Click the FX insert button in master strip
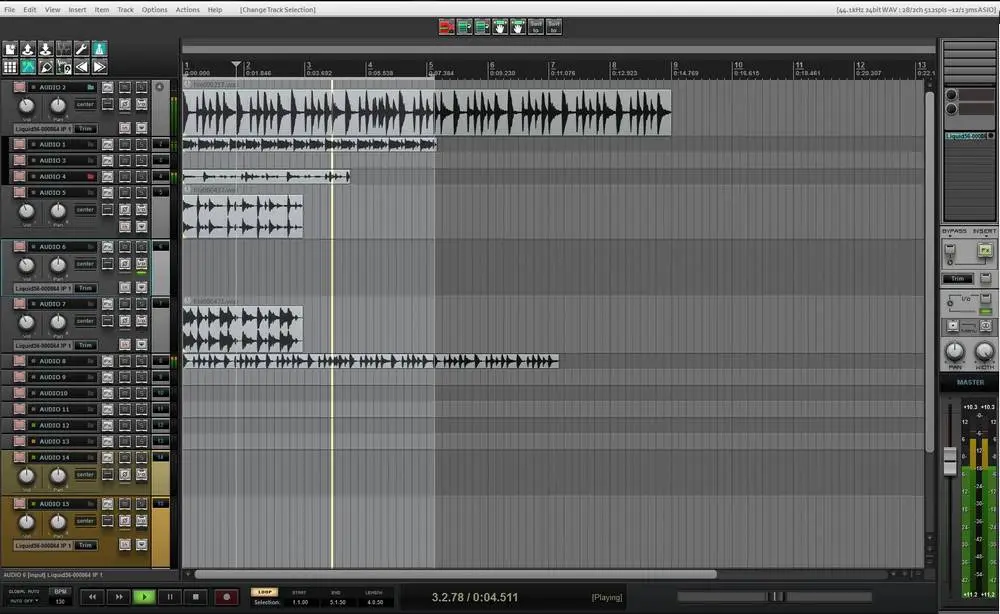Image resolution: width=1000 pixels, height=614 pixels. pyautogui.click(x=985, y=251)
